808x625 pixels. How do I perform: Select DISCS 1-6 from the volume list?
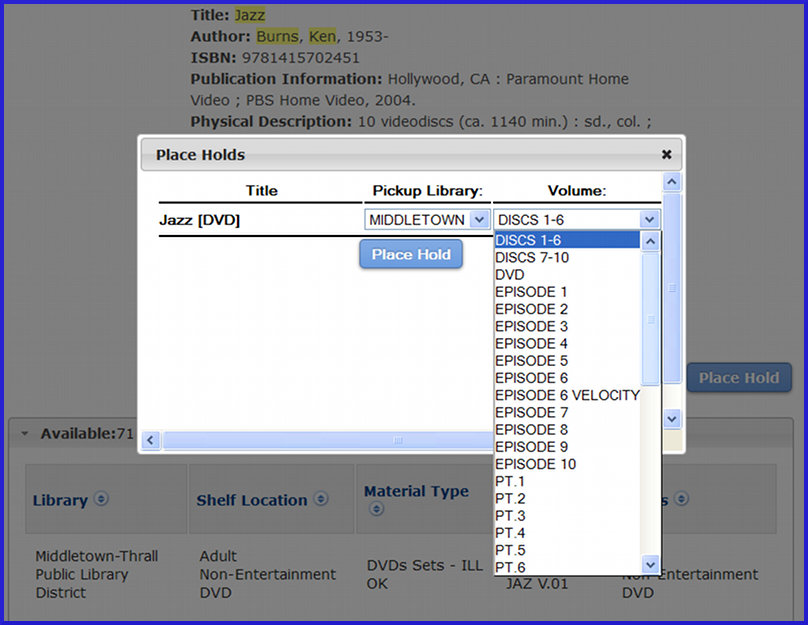(567, 240)
